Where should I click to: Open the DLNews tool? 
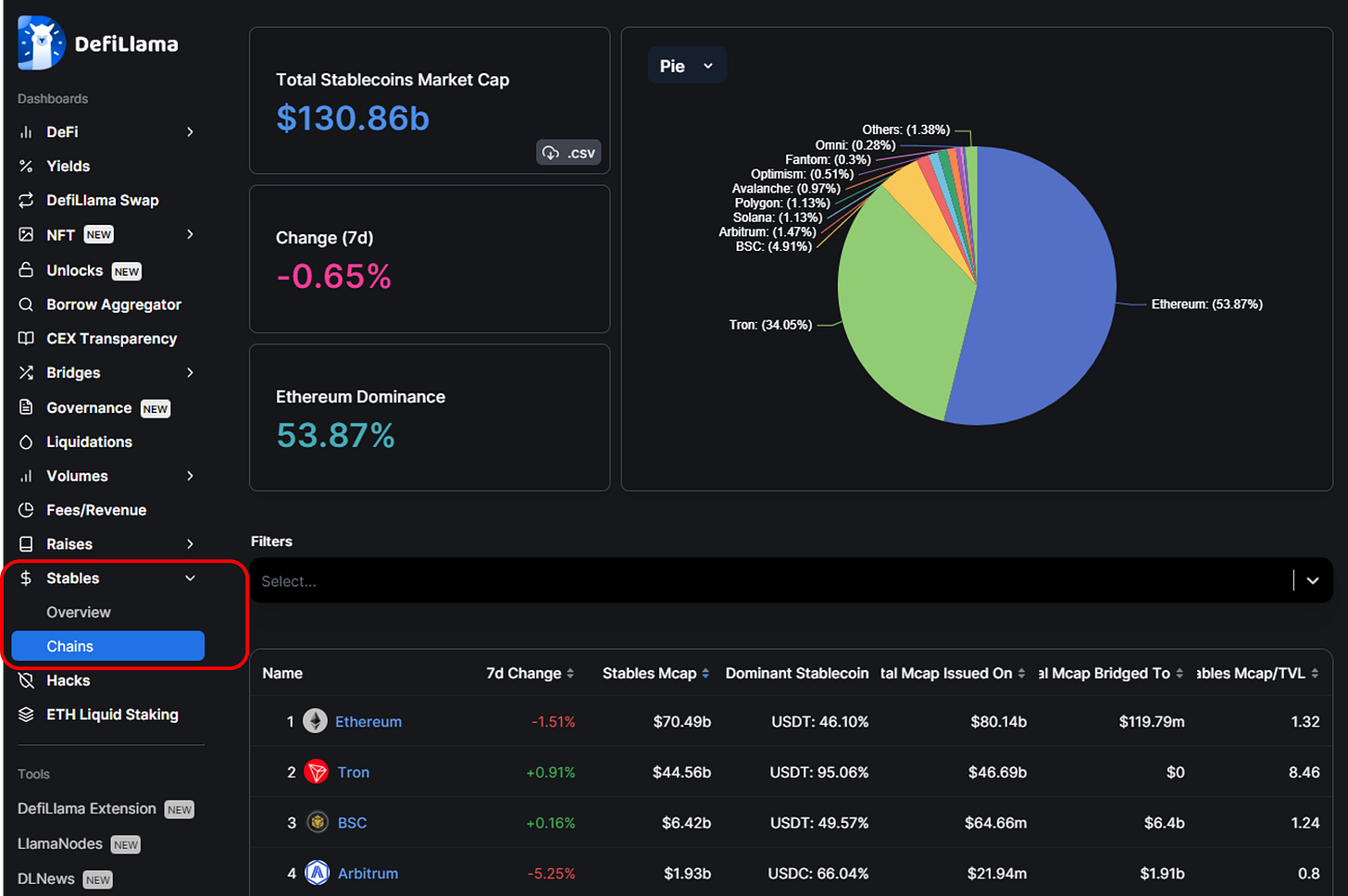[x=46, y=878]
